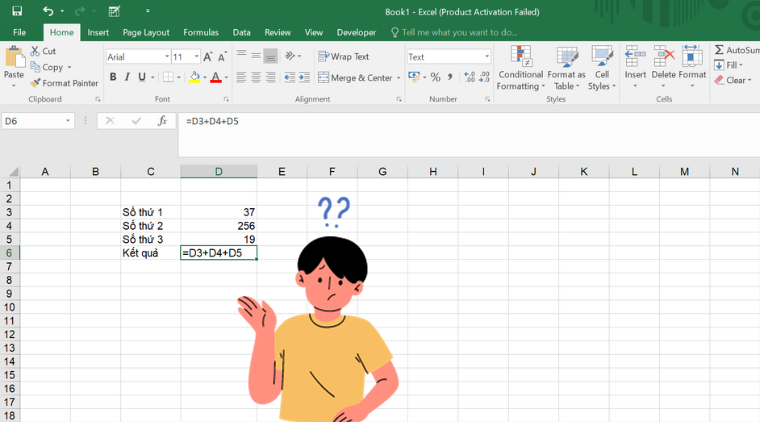Open the Page Layout tab
Viewport: 760px width, 422px height.
pyautogui.click(x=146, y=32)
